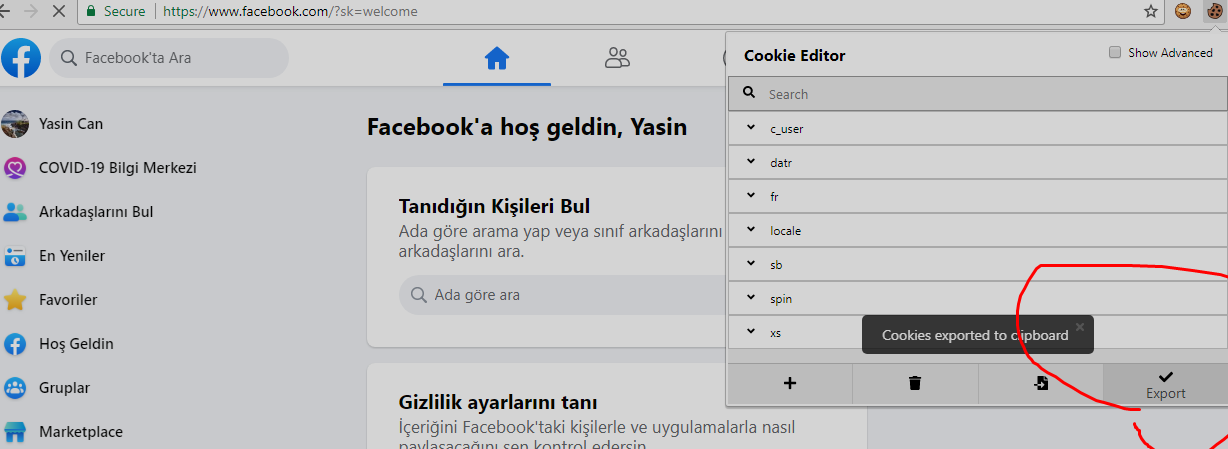Viewport: 1228px width, 449px height.
Task: Open Gruplar in the left menu
Action: pos(65,388)
